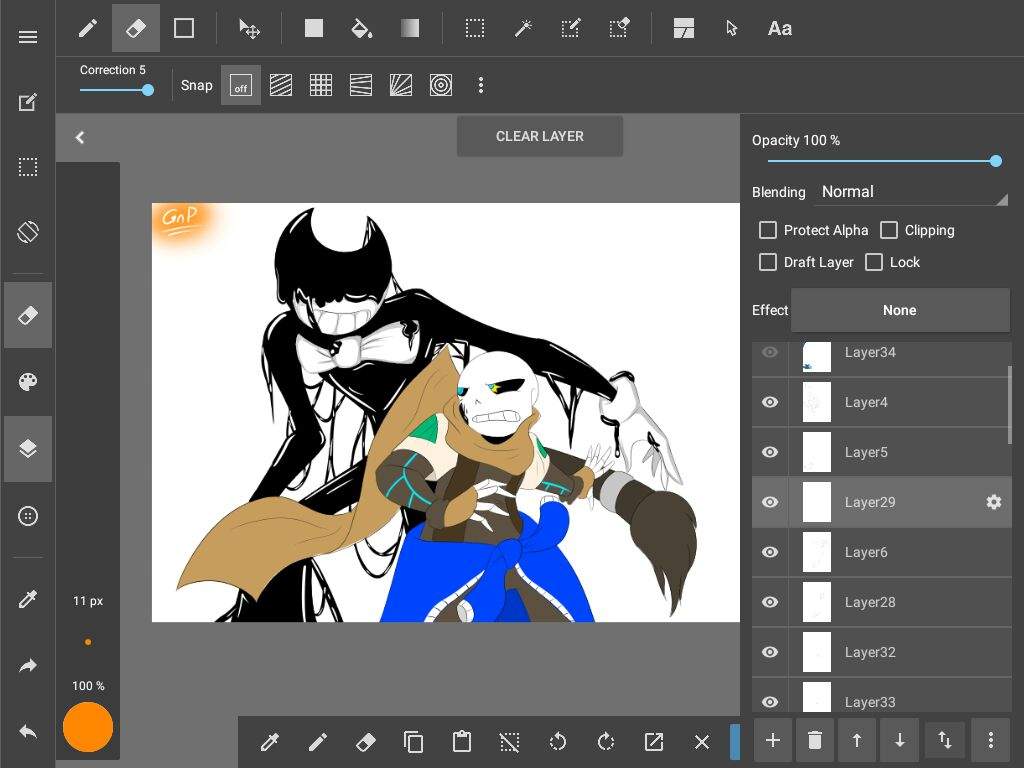Select the Selection Eraser tool
Image resolution: width=1024 pixels, height=768 pixels.
[x=619, y=29]
